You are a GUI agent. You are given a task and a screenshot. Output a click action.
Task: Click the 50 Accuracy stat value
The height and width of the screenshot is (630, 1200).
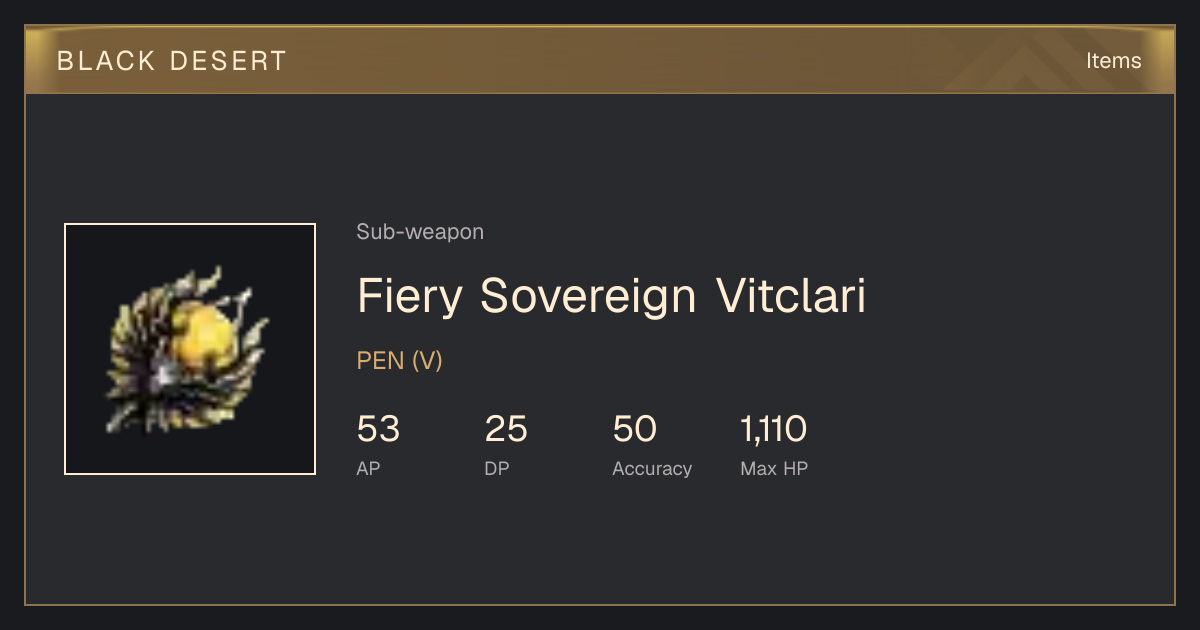[635, 429]
